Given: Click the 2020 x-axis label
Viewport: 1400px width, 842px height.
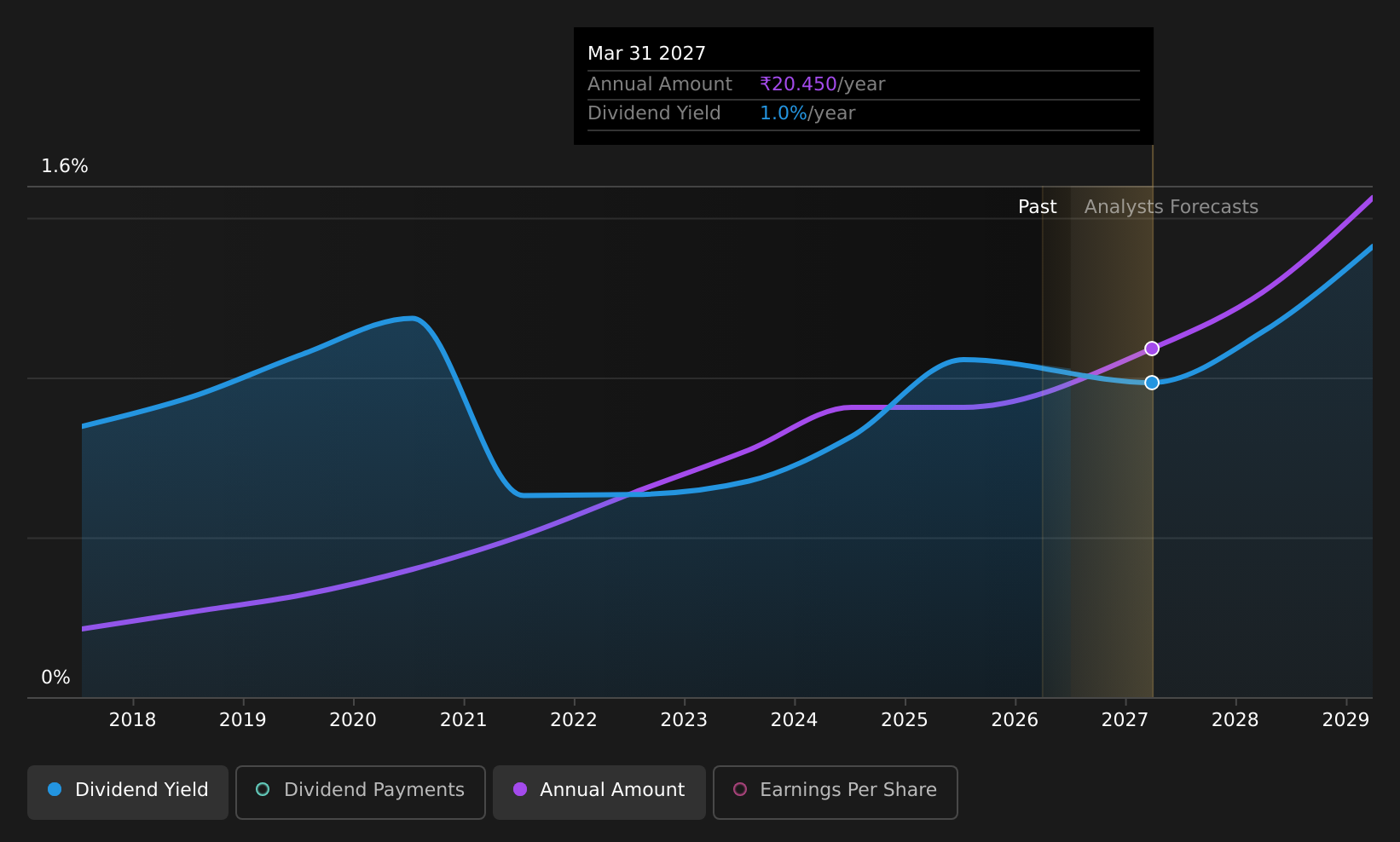Looking at the screenshot, I should (353, 720).
